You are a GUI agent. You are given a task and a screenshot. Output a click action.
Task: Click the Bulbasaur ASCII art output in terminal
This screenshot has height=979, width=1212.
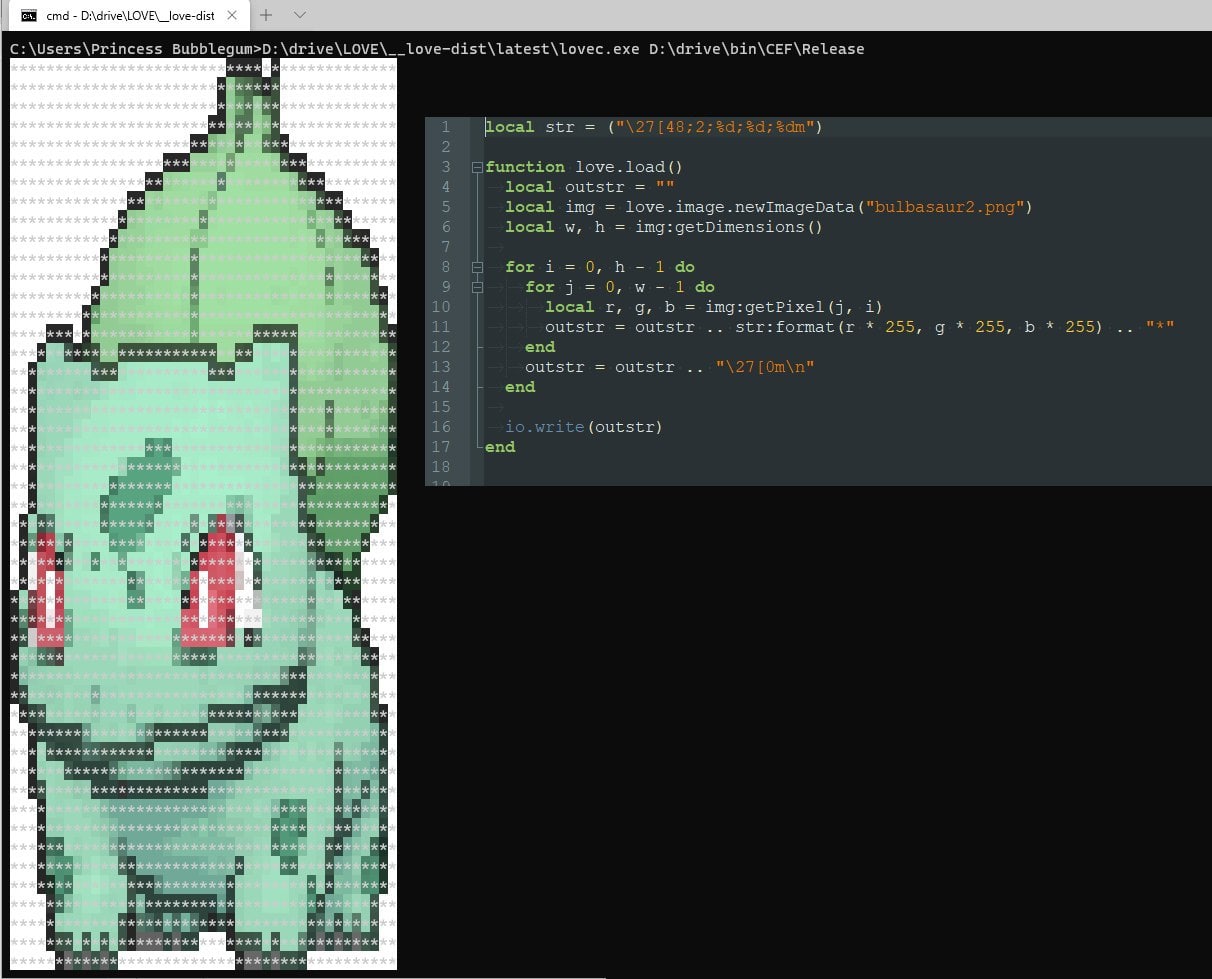pos(203,514)
